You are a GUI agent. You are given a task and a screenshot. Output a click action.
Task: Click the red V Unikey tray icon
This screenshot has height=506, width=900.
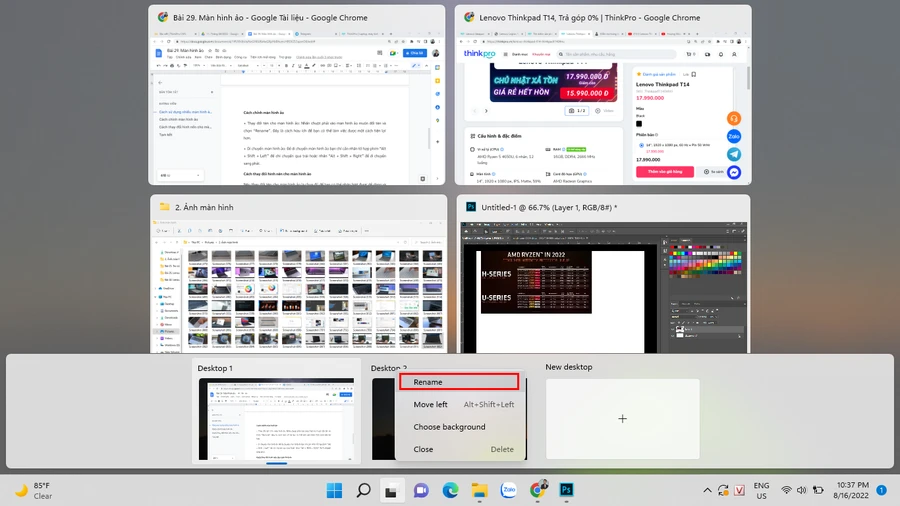739,491
